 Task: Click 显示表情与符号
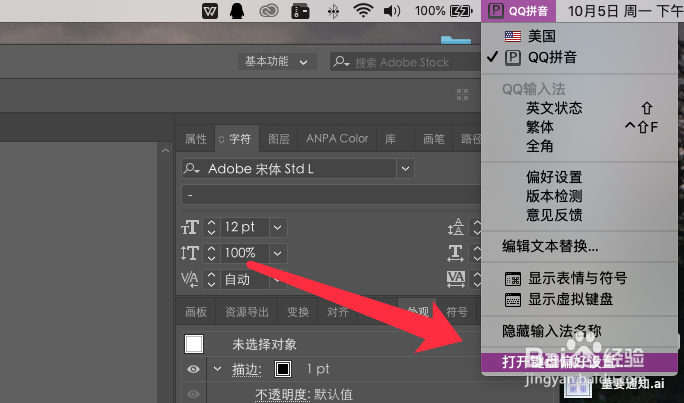[579, 278]
